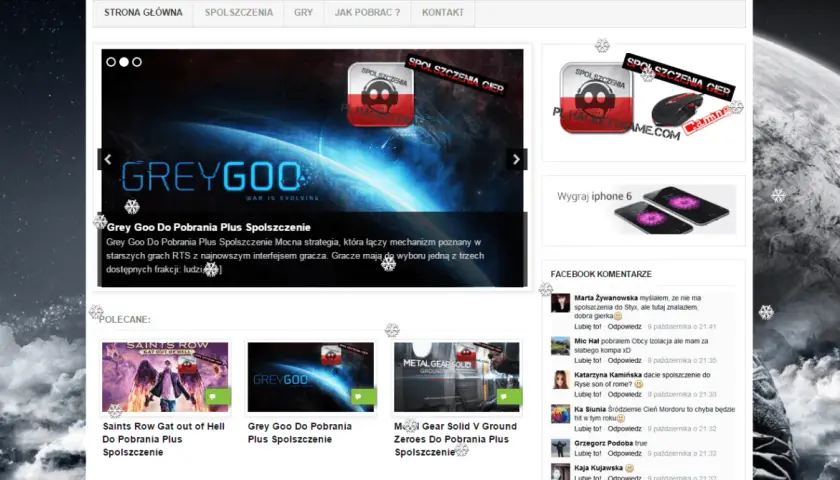The height and width of the screenshot is (480, 840).
Task: Click the Spolszczenia robot logo in slider
Action: click(380, 95)
